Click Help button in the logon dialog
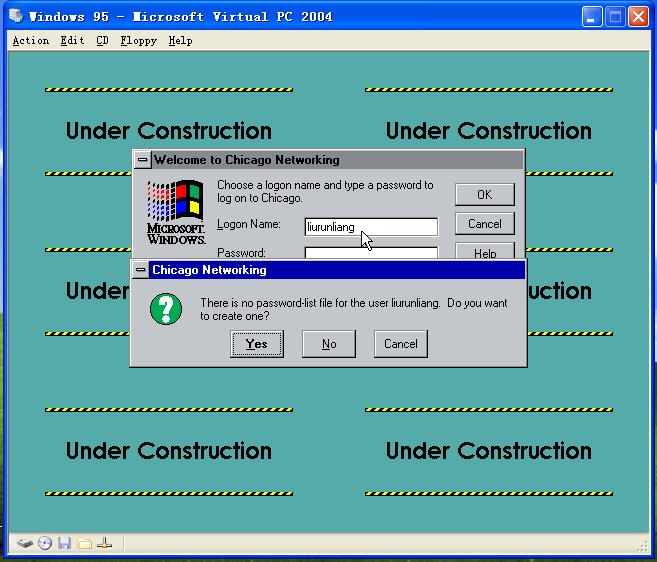The image size is (657, 562). pyautogui.click(x=485, y=251)
